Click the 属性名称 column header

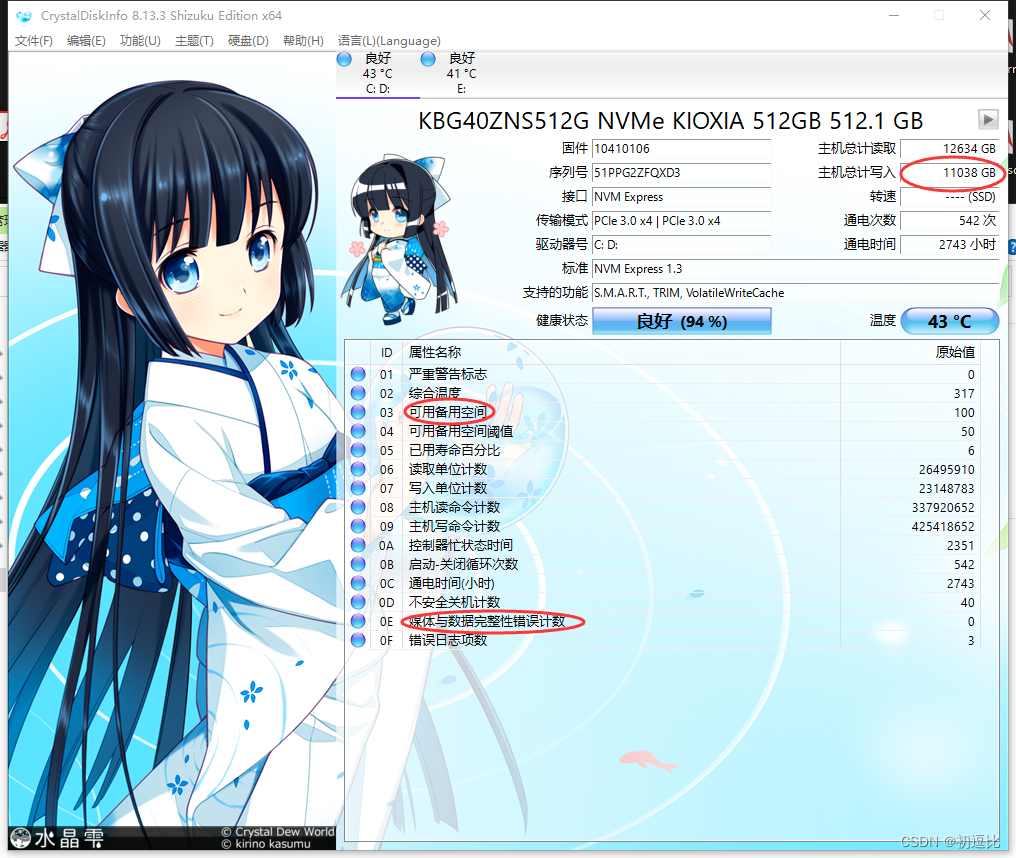point(621,353)
